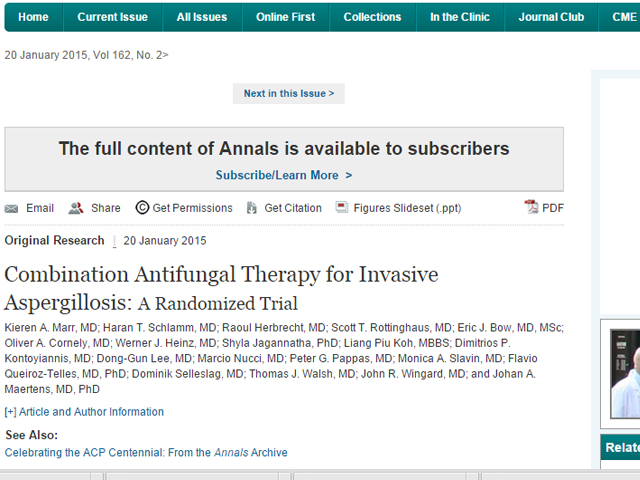The image size is (640, 480).
Task: Click the Share people icon
Action: click(76, 208)
